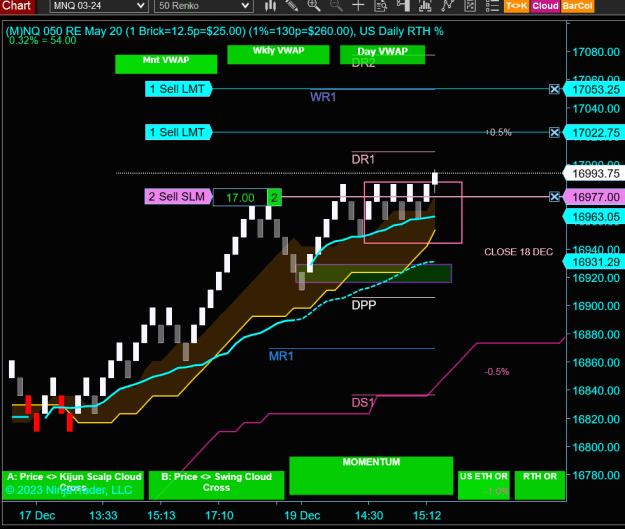Cancel the 17022.75 sell limit order
Viewport: 625px width, 529px height.
click(x=554, y=132)
